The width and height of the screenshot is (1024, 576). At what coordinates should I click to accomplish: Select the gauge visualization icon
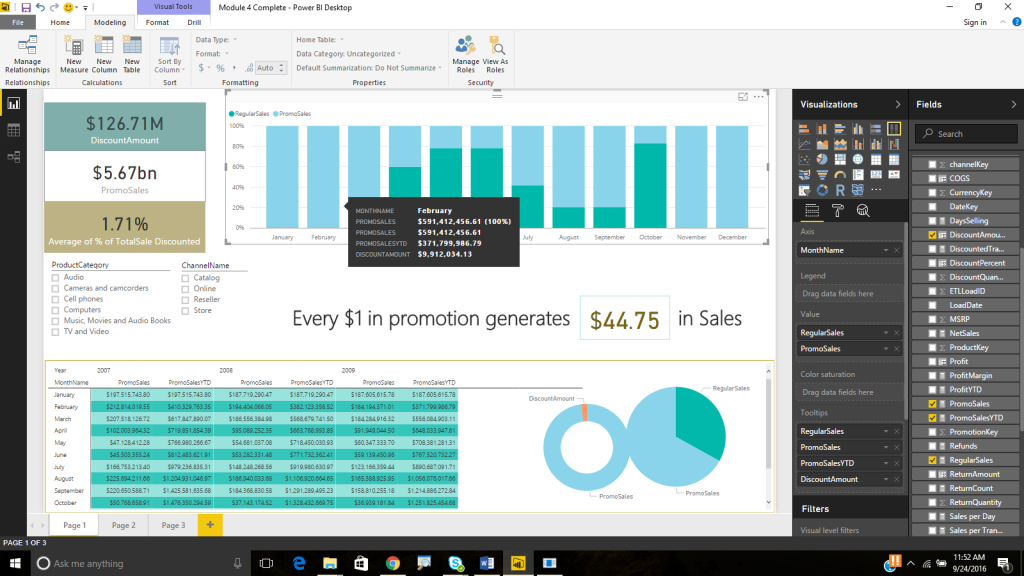pyautogui.click(x=840, y=174)
